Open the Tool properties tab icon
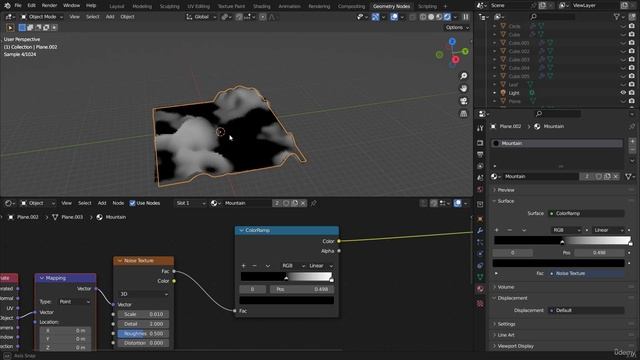 click(x=480, y=129)
